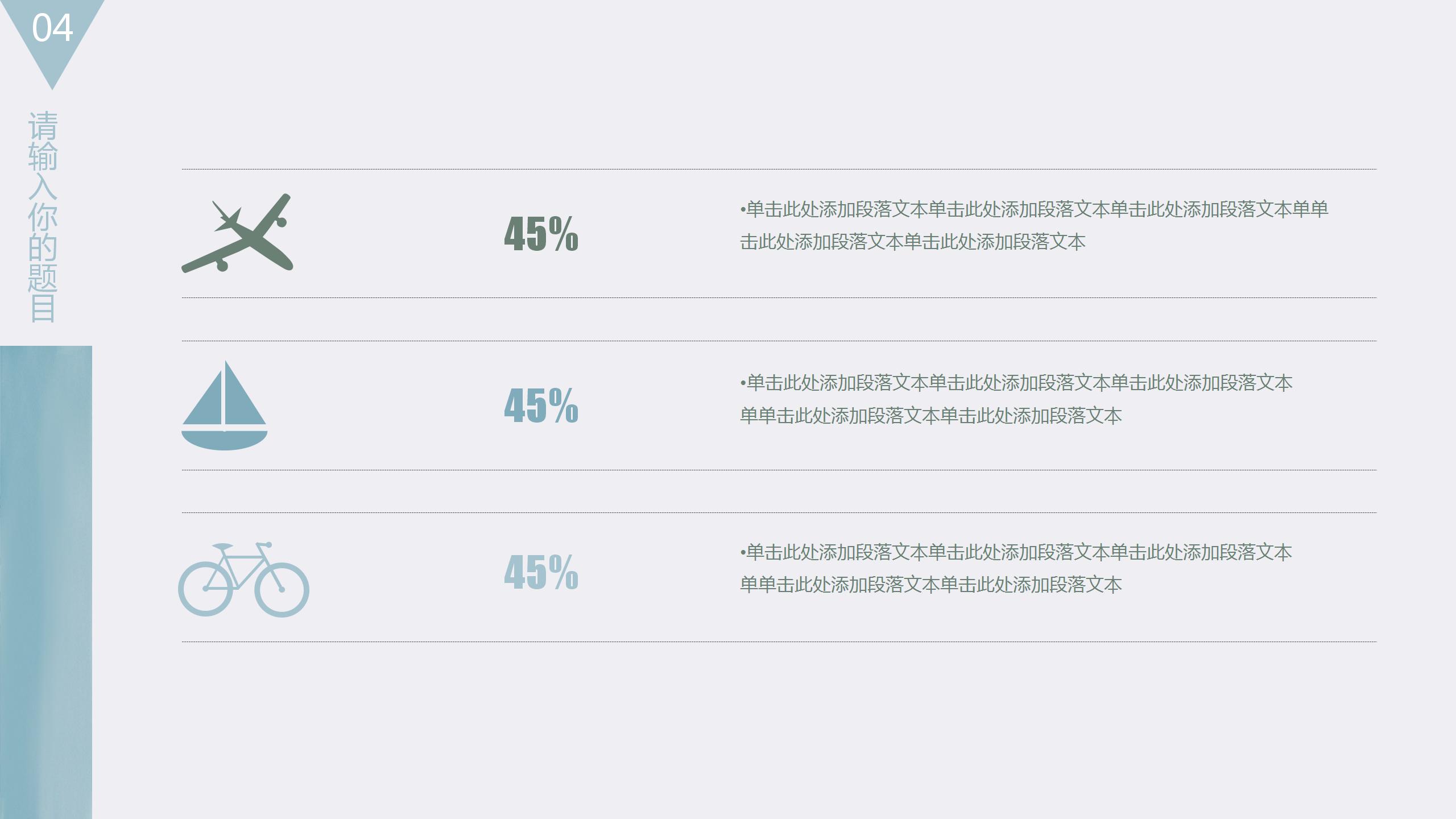Click the paragraph text in the airplane row
Image resolution: width=1456 pixels, height=819 pixels.
(1033, 226)
